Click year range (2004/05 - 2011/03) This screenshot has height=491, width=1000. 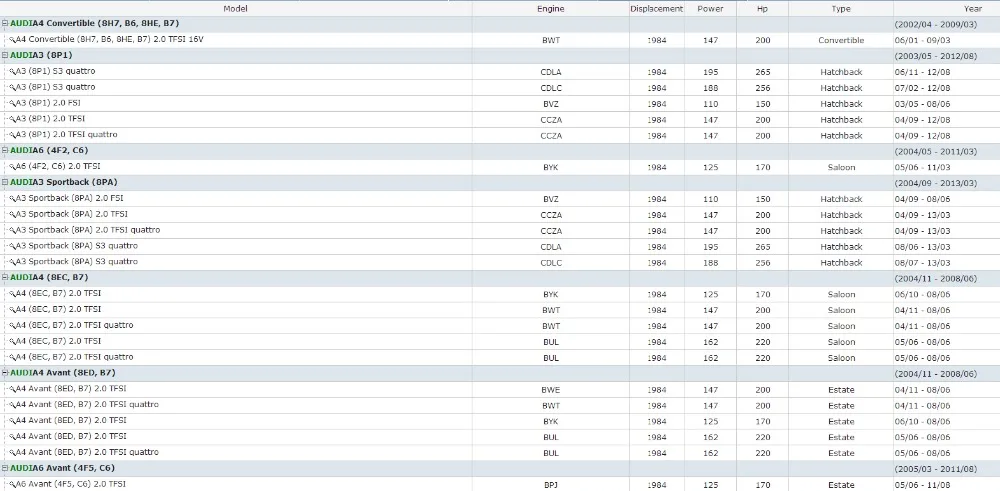click(x=936, y=151)
